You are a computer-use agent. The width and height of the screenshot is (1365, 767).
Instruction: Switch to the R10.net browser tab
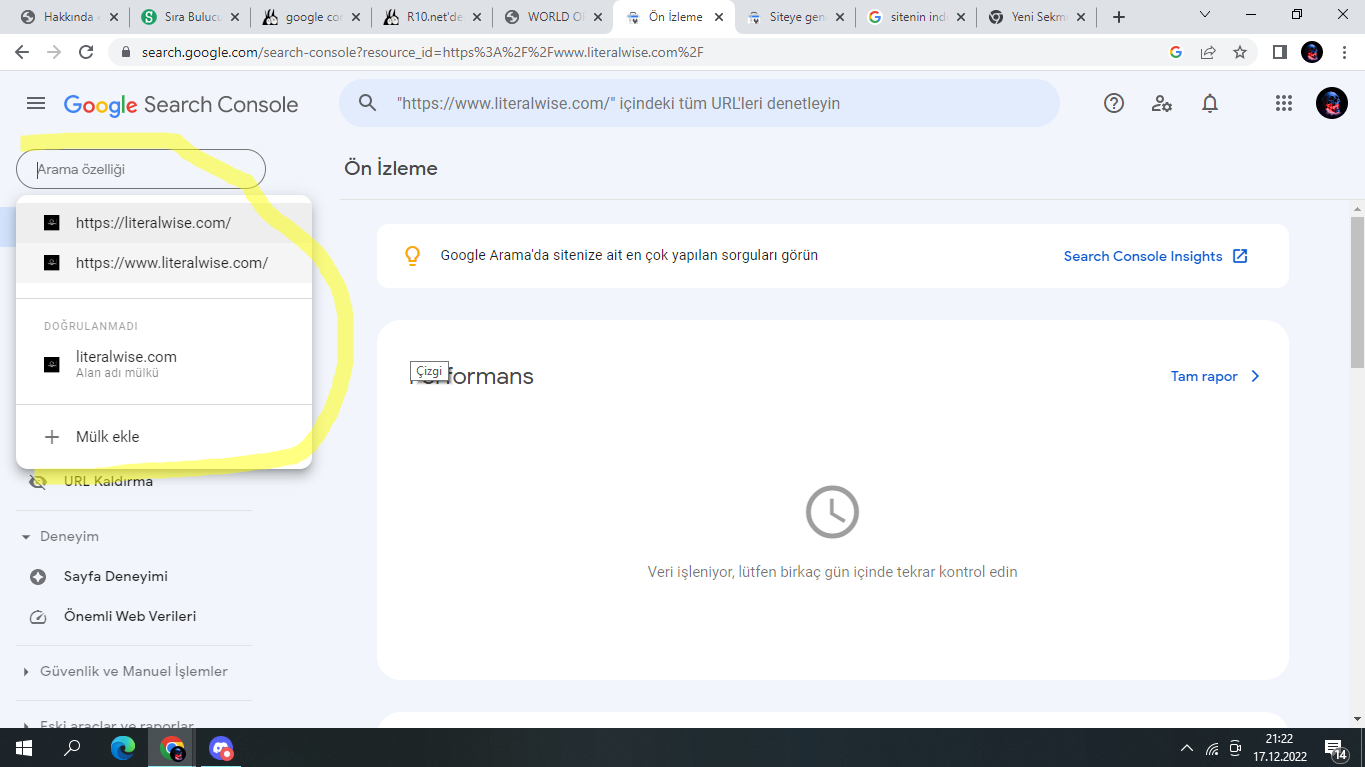pos(432,17)
